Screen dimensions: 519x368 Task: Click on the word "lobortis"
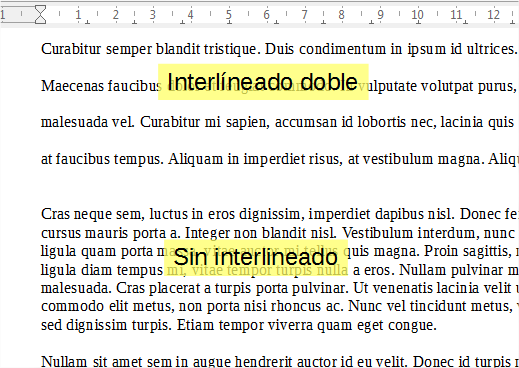[382, 122]
